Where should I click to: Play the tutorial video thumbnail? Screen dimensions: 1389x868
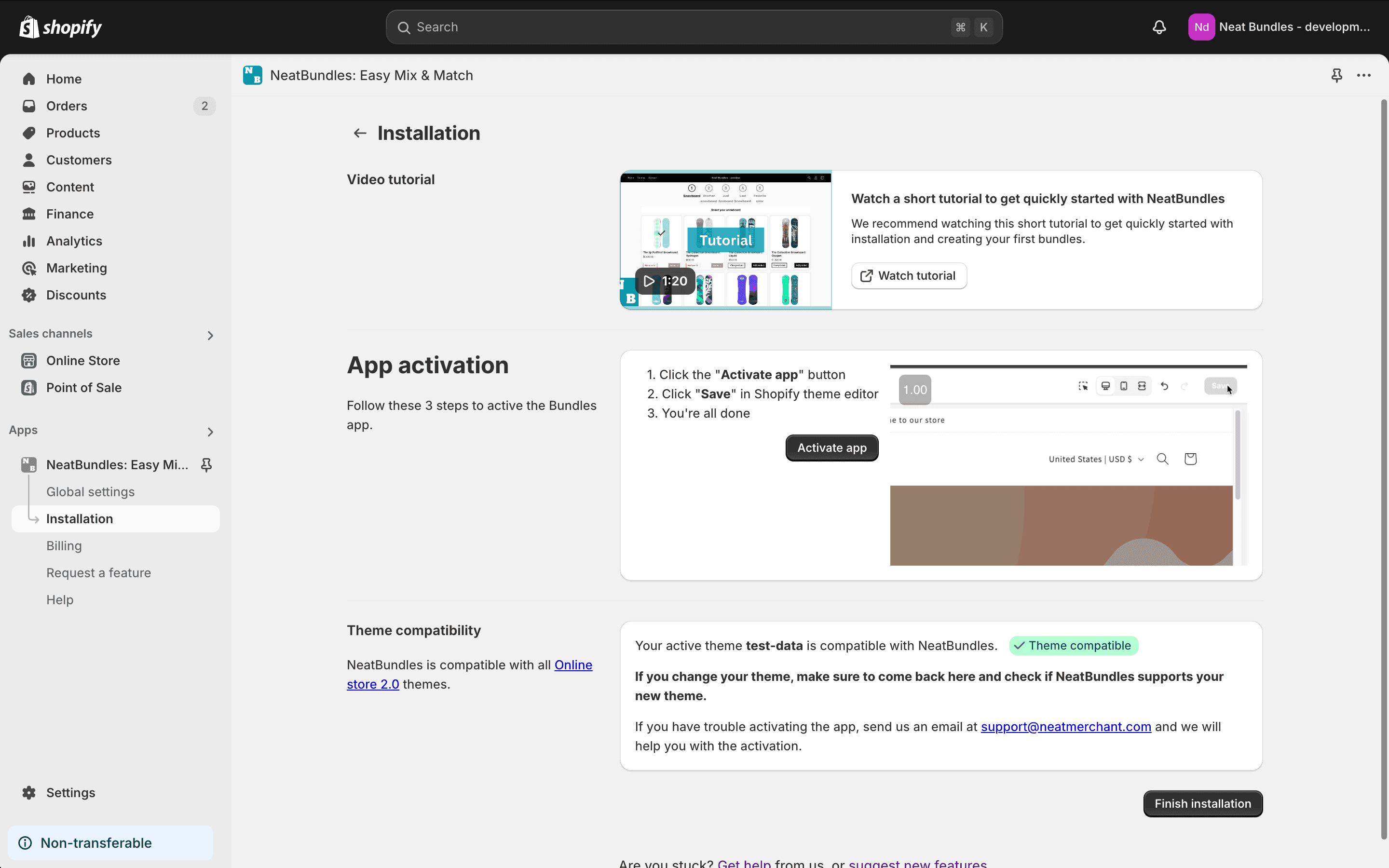click(x=725, y=240)
